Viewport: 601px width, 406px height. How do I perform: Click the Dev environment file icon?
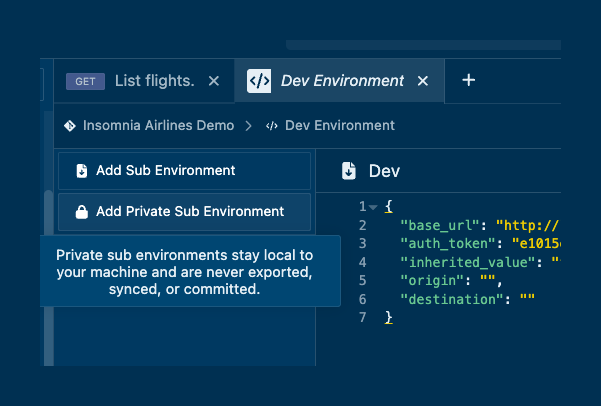[x=349, y=171]
